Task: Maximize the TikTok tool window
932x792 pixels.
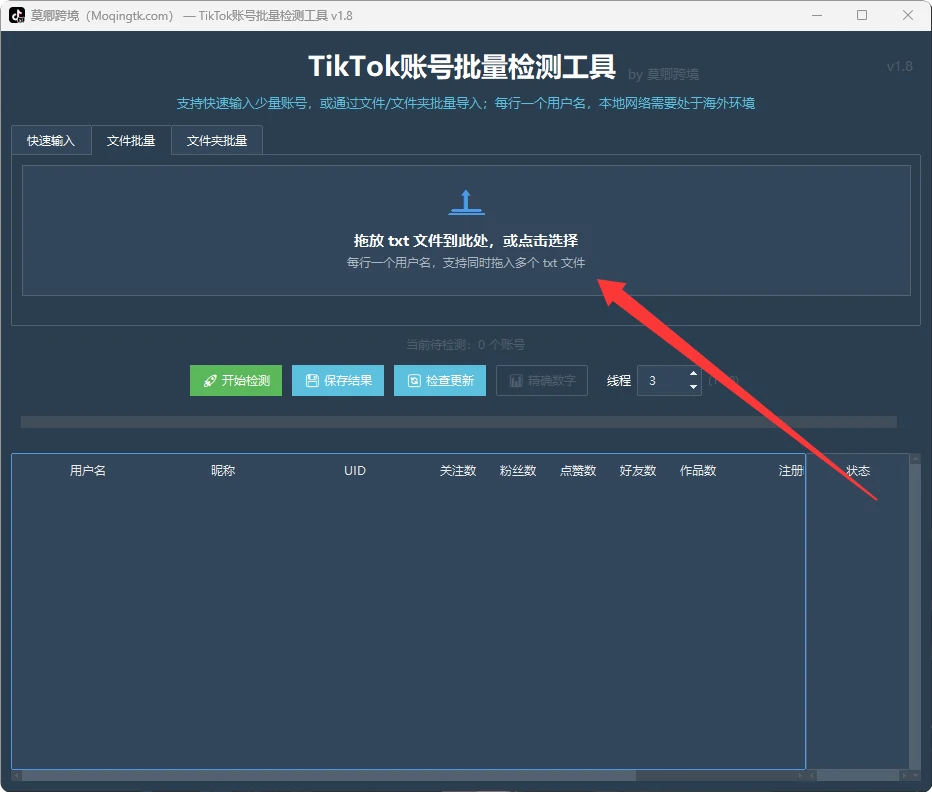Action: (x=862, y=15)
